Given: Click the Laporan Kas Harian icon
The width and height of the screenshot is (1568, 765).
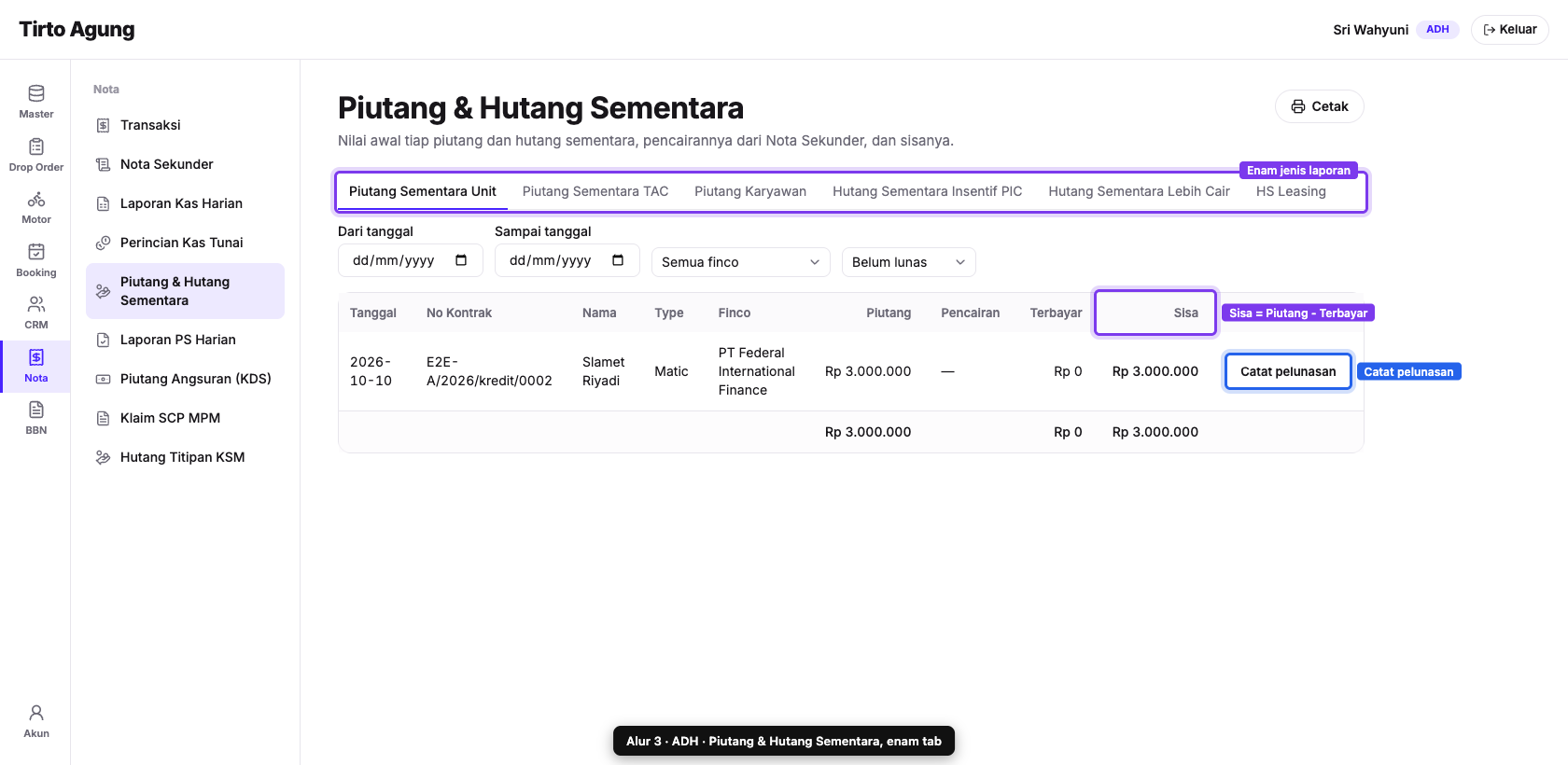Looking at the screenshot, I should (x=104, y=203).
